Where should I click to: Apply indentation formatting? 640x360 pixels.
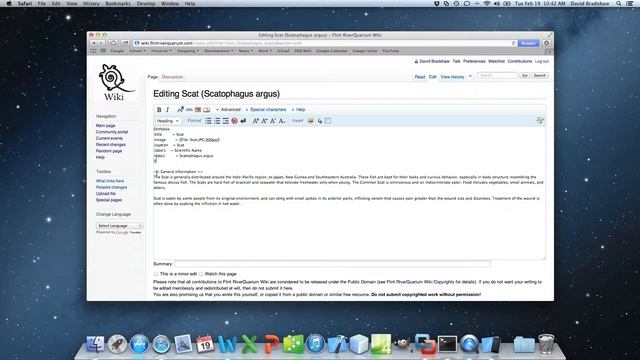coord(226,121)
